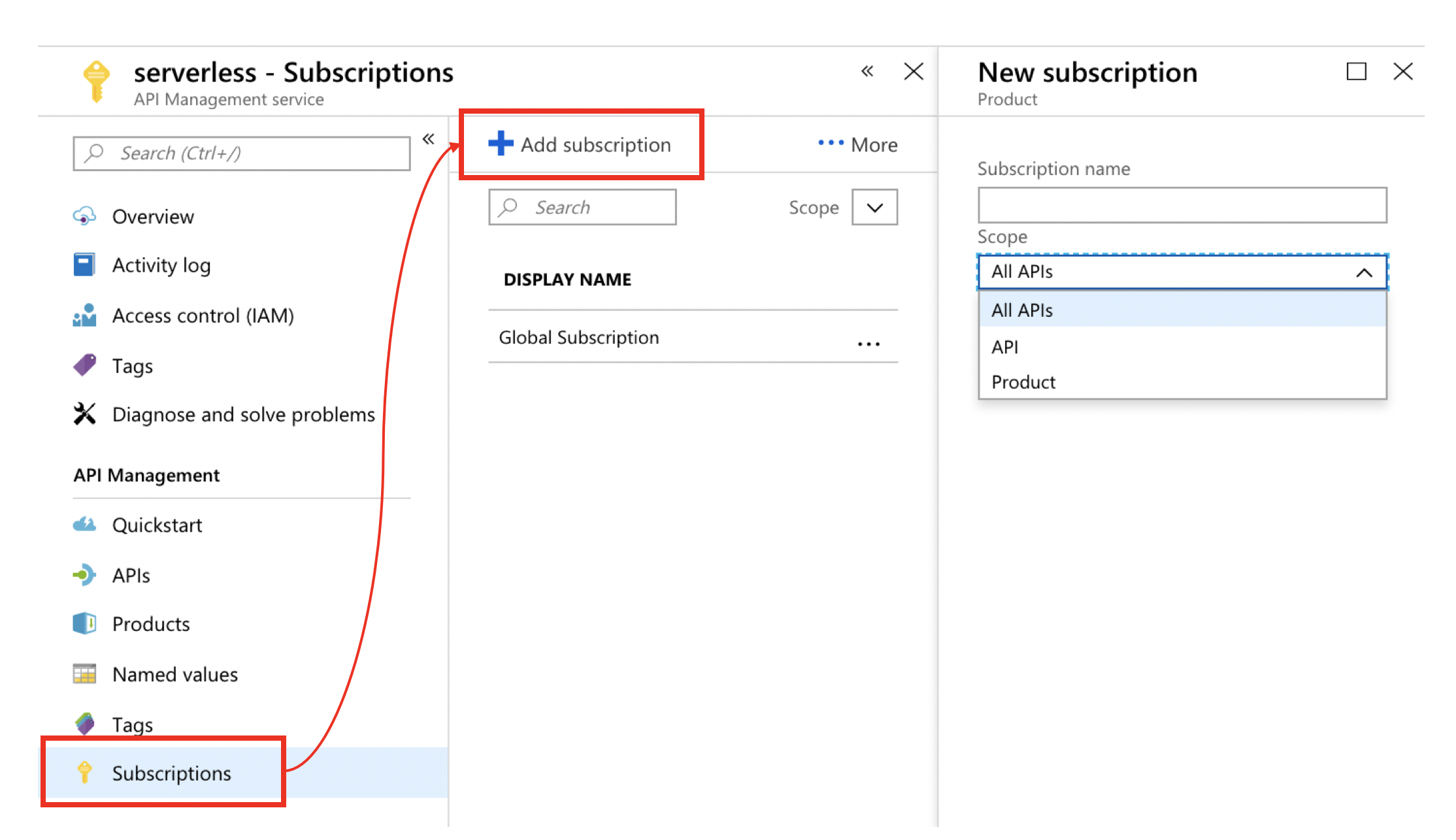Click the DISPLAY NAME column header

click(567, 280)
